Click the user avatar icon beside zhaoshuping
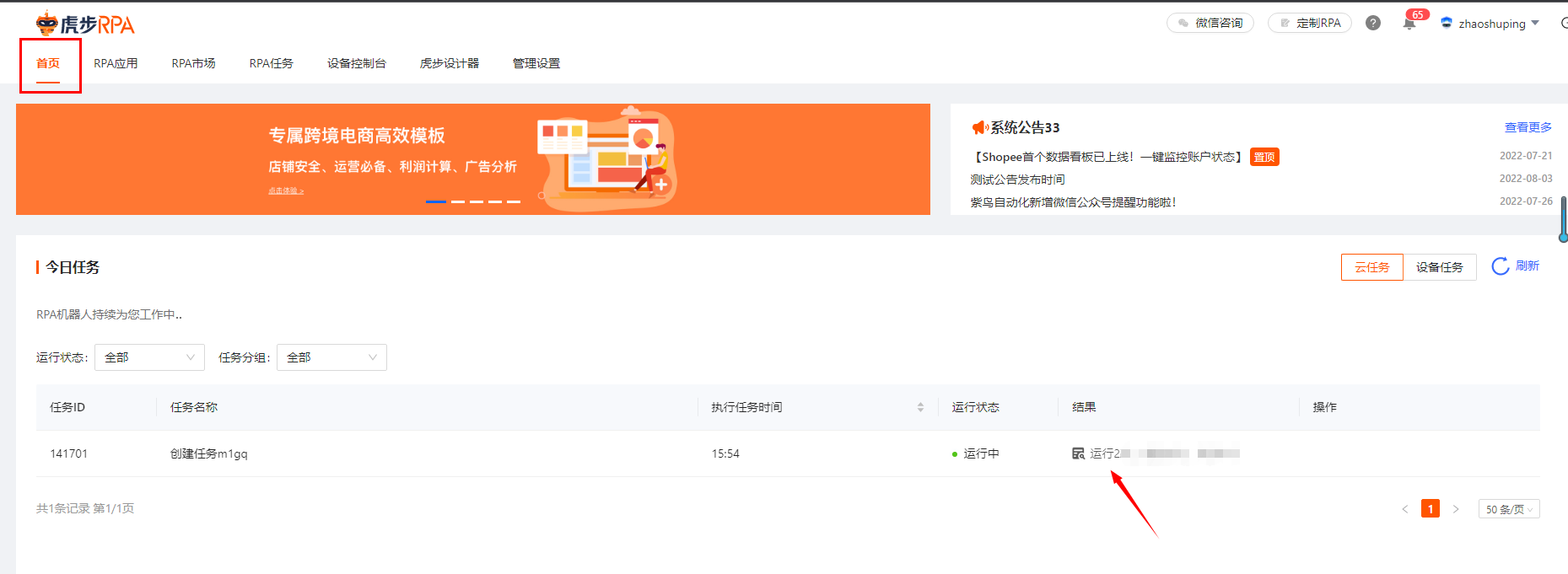Image resolution: width=1568 pixels, height=574 pixels. pos(1447,23)
